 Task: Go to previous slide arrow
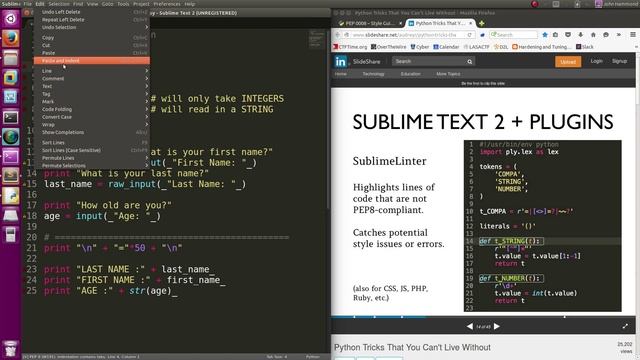(x=470, y=327)
